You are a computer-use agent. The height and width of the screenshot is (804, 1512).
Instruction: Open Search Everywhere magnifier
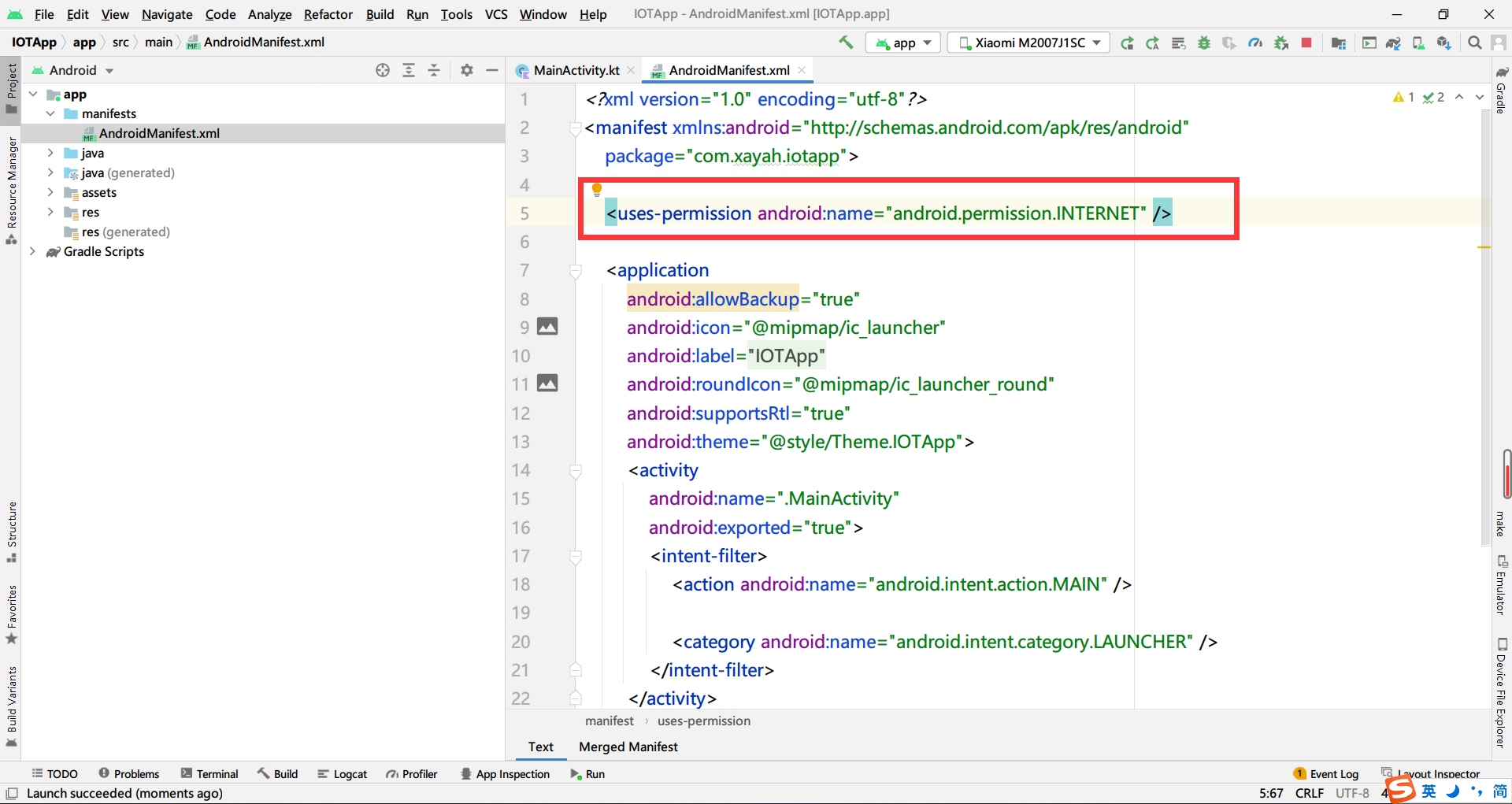[x=1474, y=43]
